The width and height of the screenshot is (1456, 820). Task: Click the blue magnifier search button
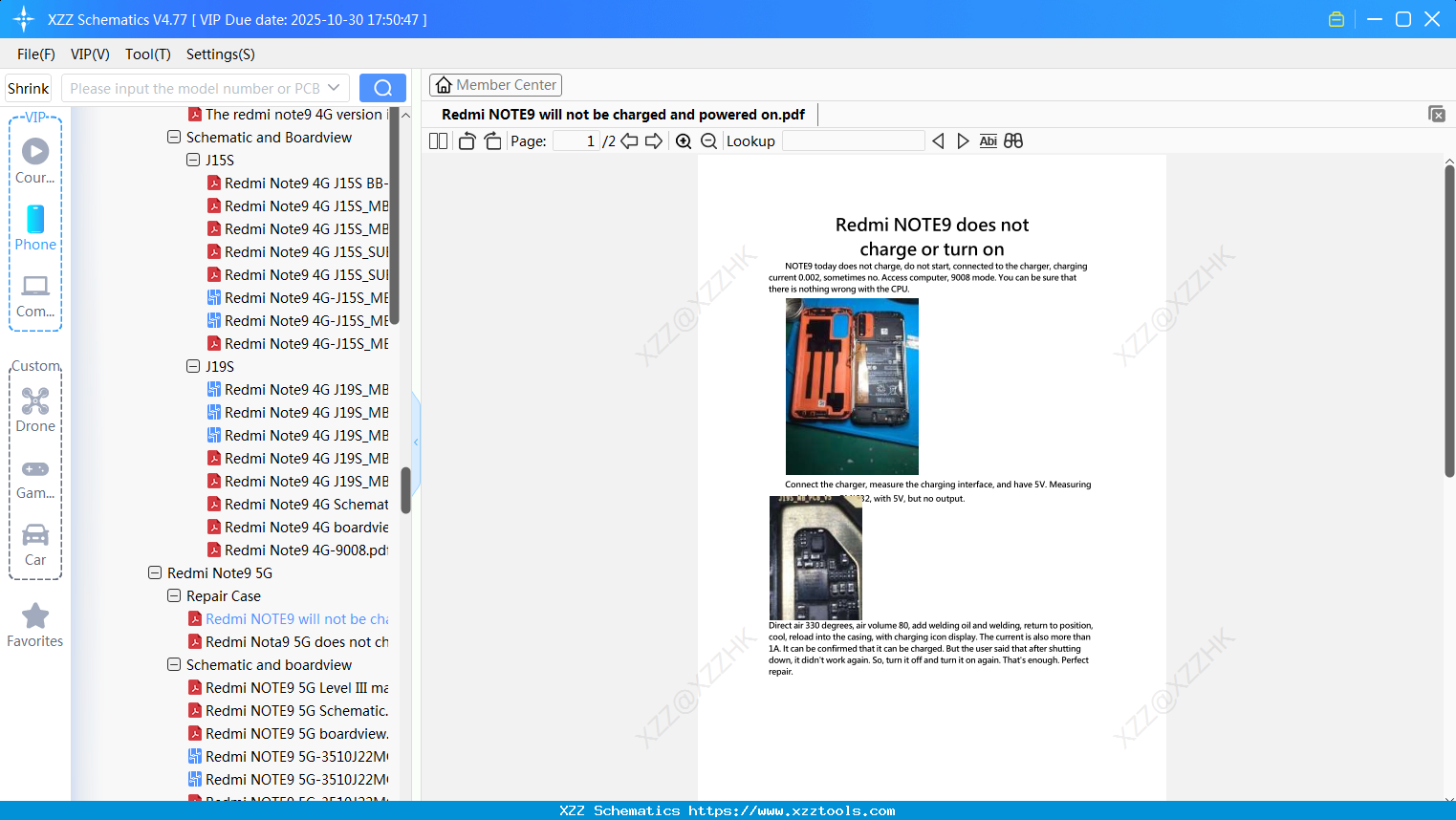pos(382,88)
